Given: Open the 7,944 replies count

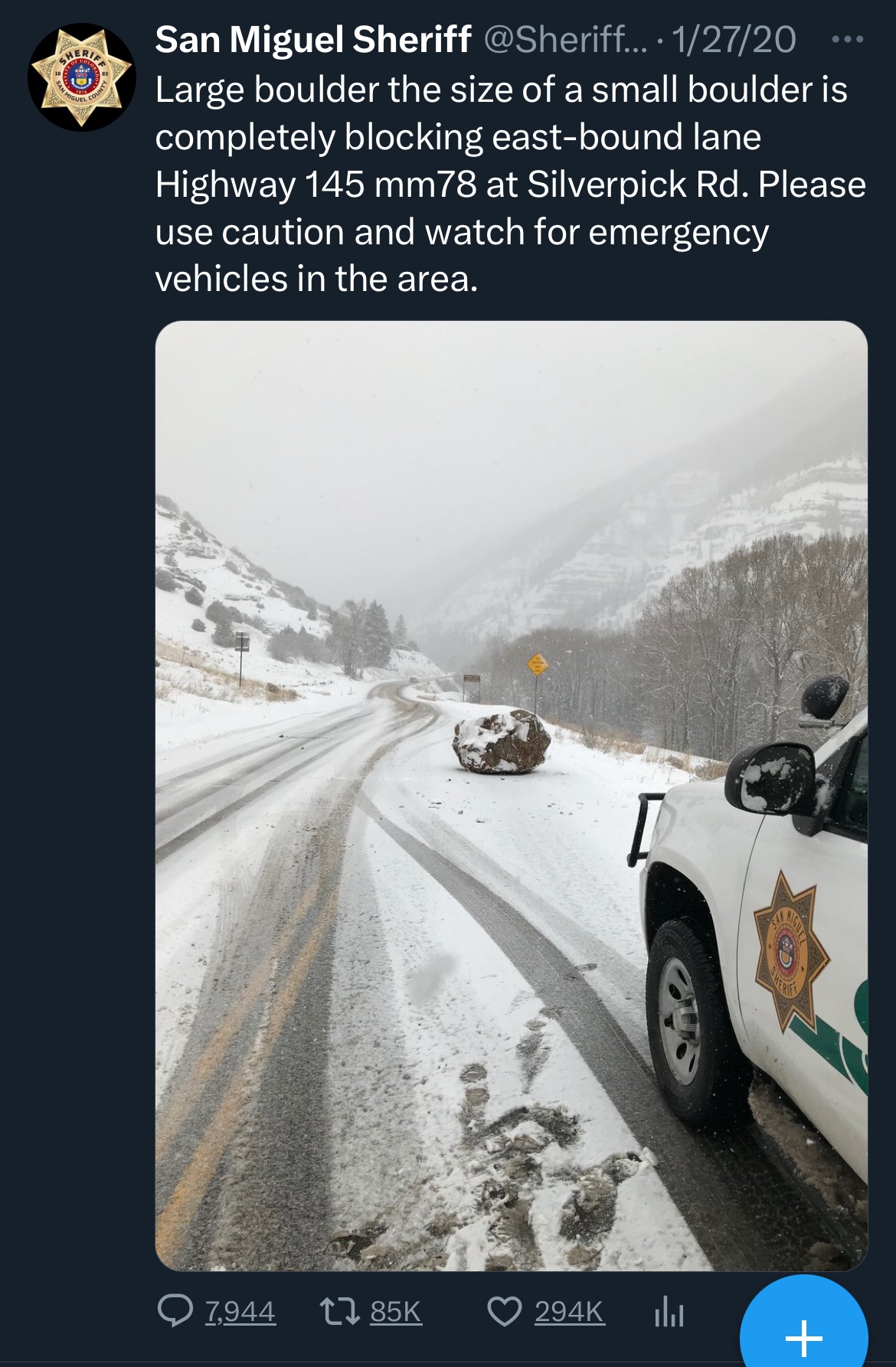Looking at the screenshot, I should pos(240,1312).
